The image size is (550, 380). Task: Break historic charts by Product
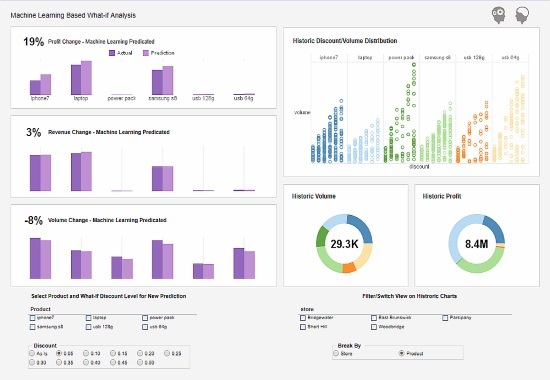pos(402,353)
